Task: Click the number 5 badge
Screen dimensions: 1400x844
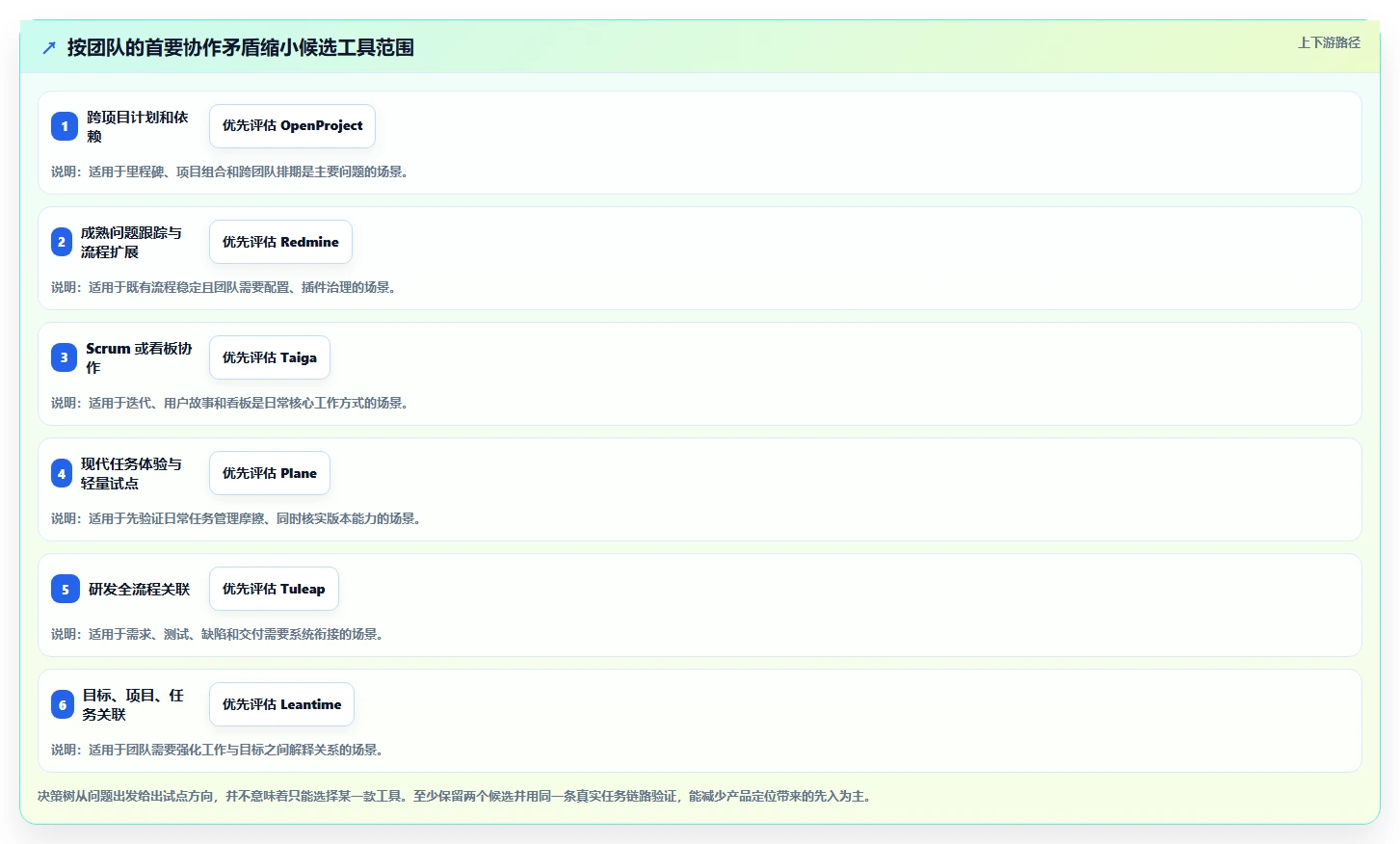Action: (66, 589)
